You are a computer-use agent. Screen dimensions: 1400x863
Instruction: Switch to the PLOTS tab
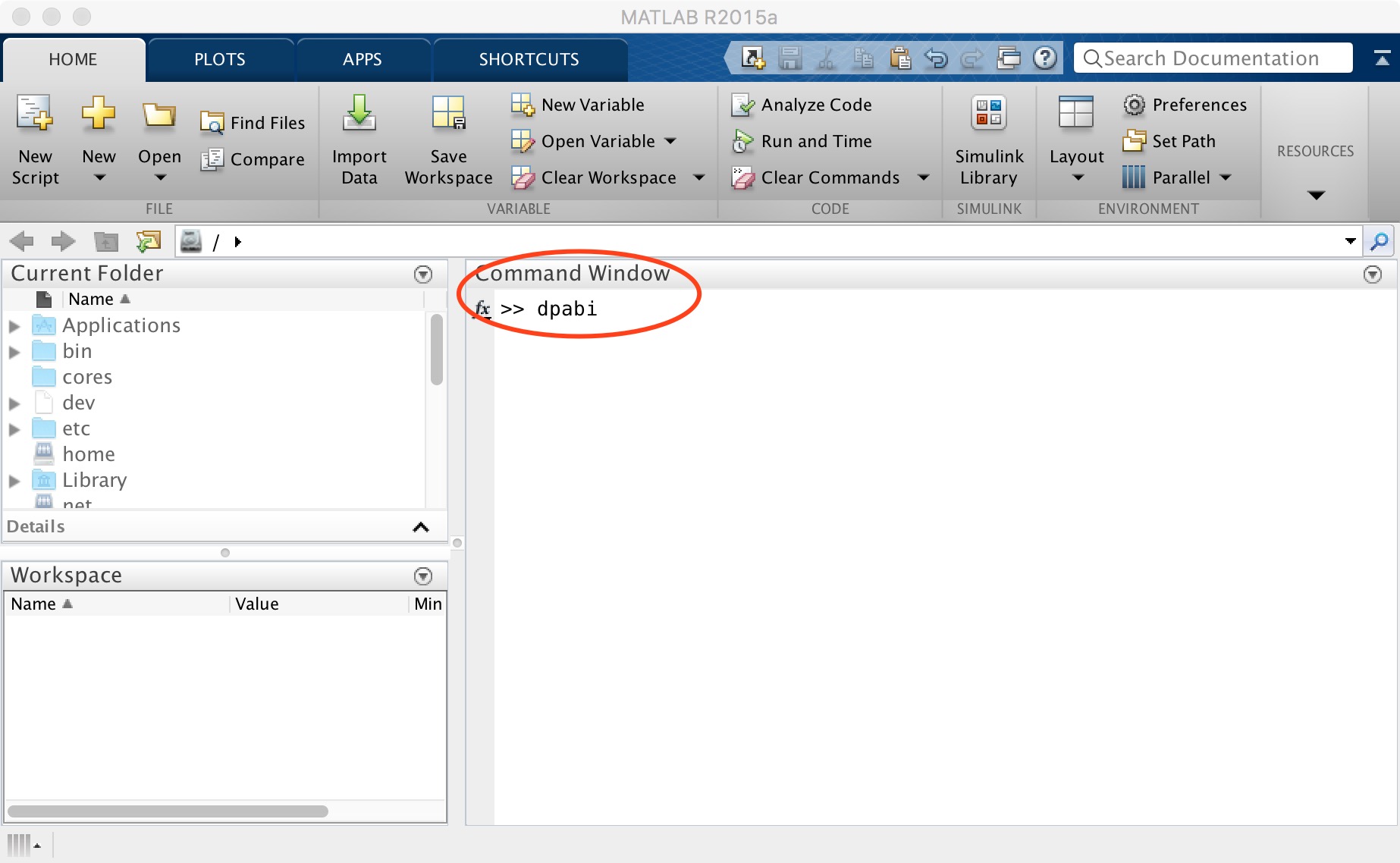220,59
